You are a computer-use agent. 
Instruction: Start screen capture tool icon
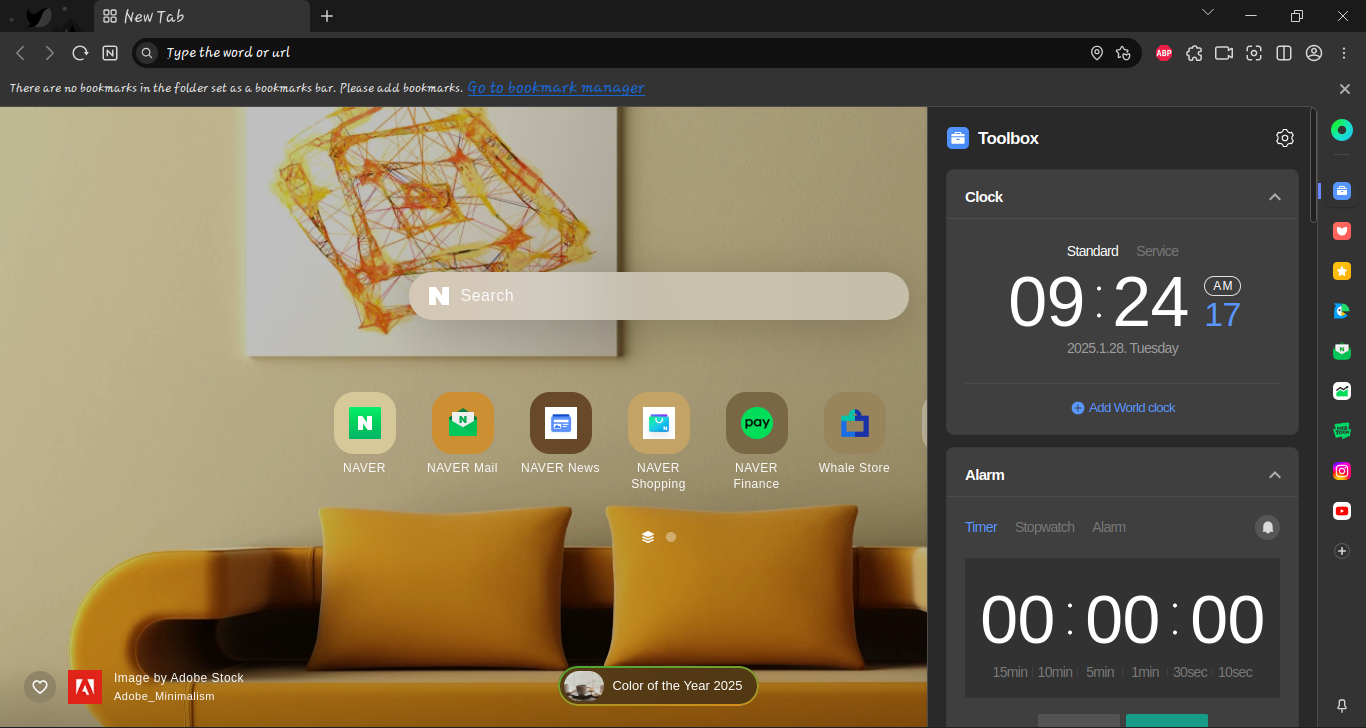[x=1254, y=53]
